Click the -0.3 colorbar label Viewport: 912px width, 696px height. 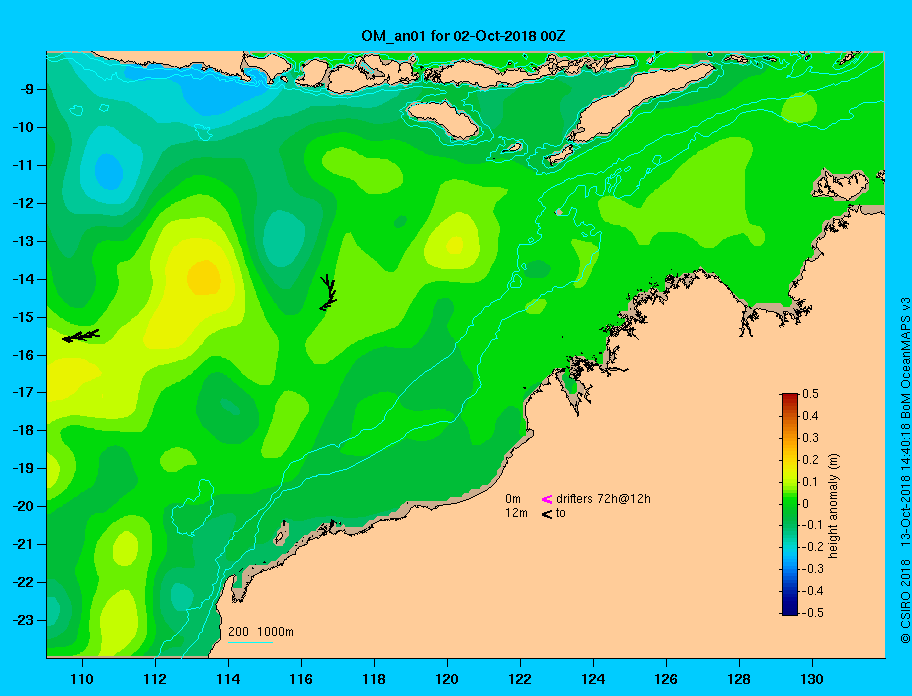point(813,569)
